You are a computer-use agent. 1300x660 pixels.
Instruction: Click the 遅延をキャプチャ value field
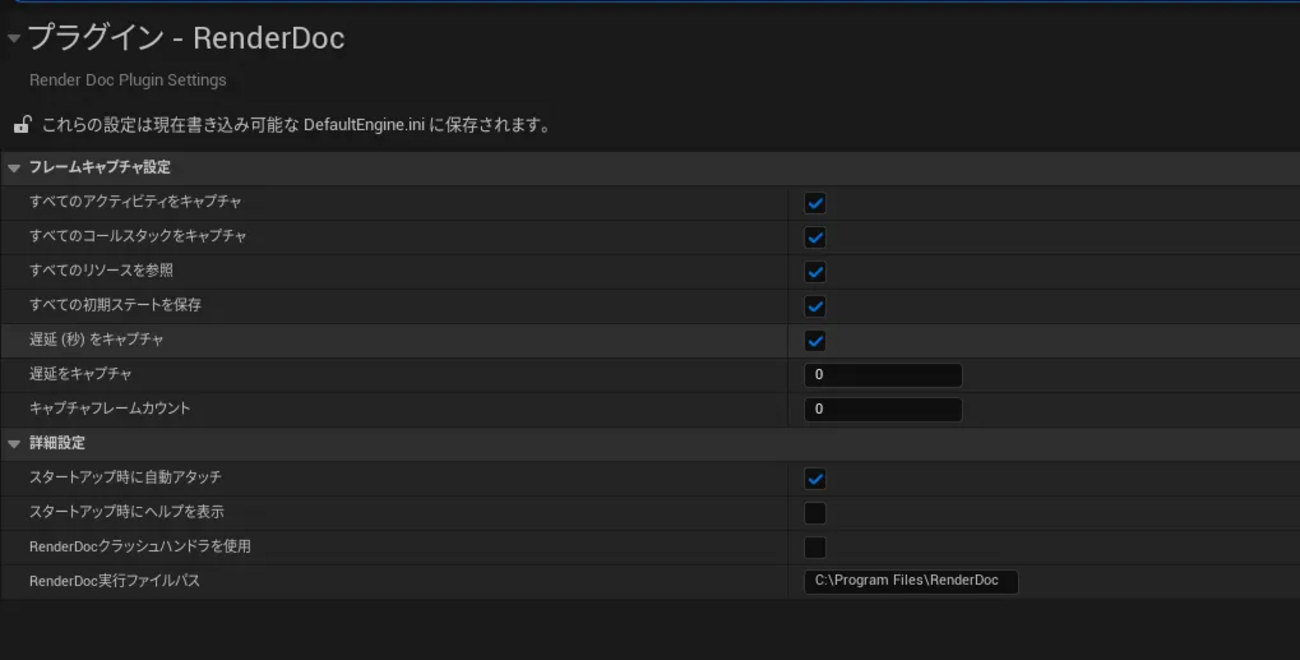point(883,374)
